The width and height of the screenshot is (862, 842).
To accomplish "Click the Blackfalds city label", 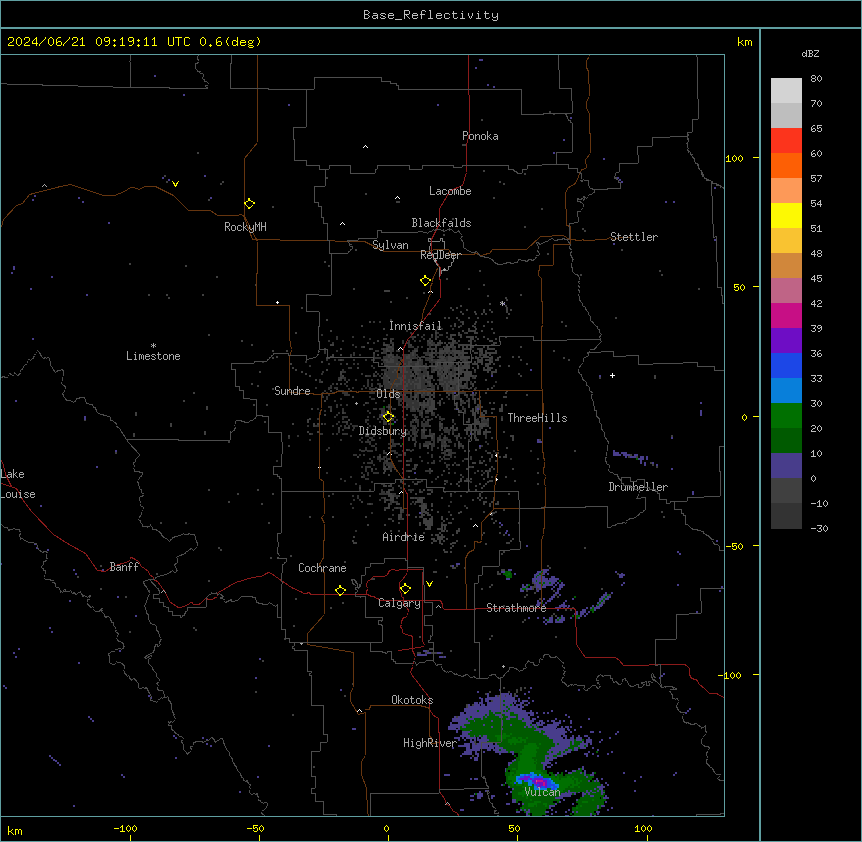I will [441, 223].
